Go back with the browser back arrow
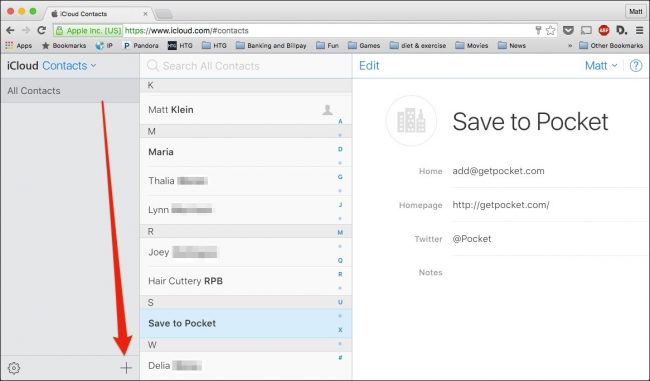The height and width of the screenshot is (381, 650). pos(10,30)
